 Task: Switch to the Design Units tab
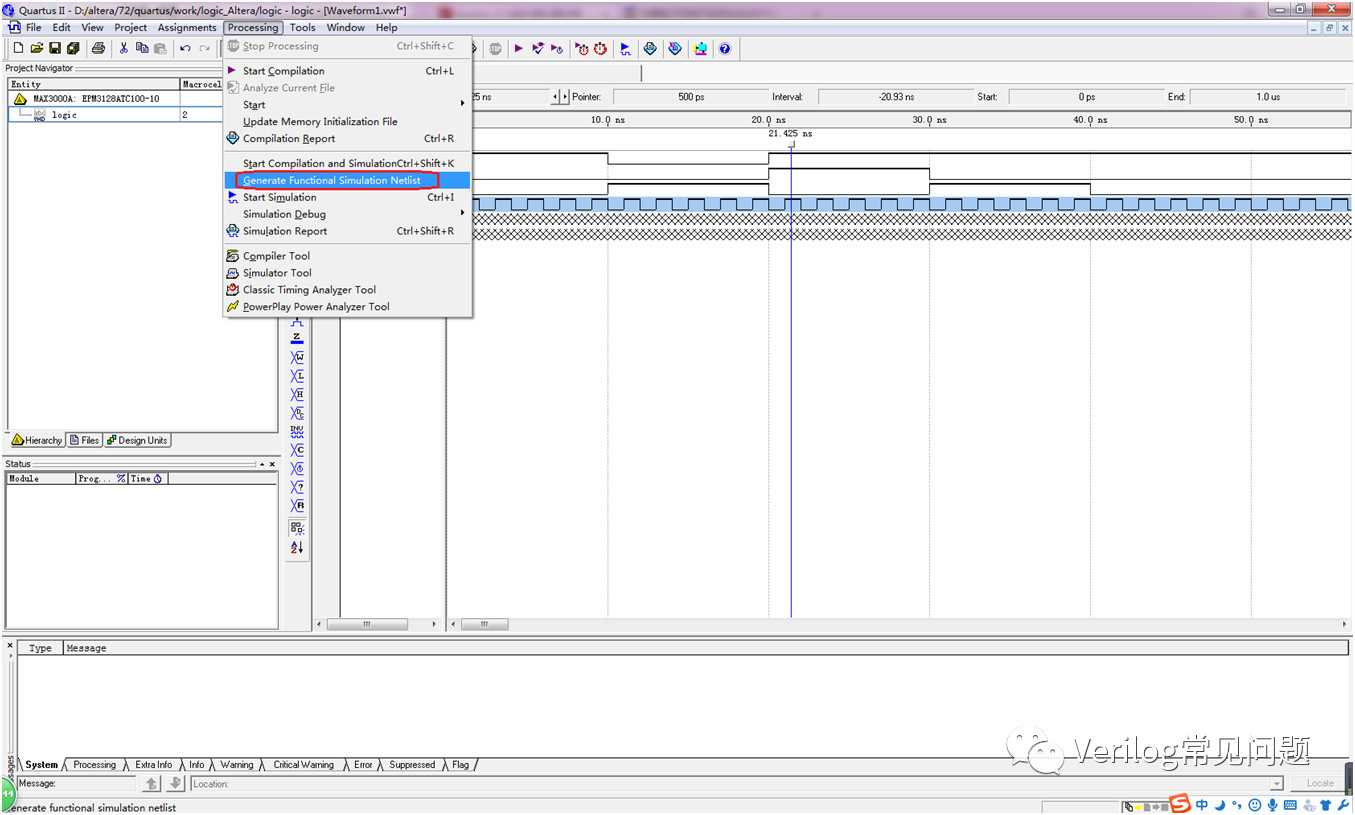138,440
